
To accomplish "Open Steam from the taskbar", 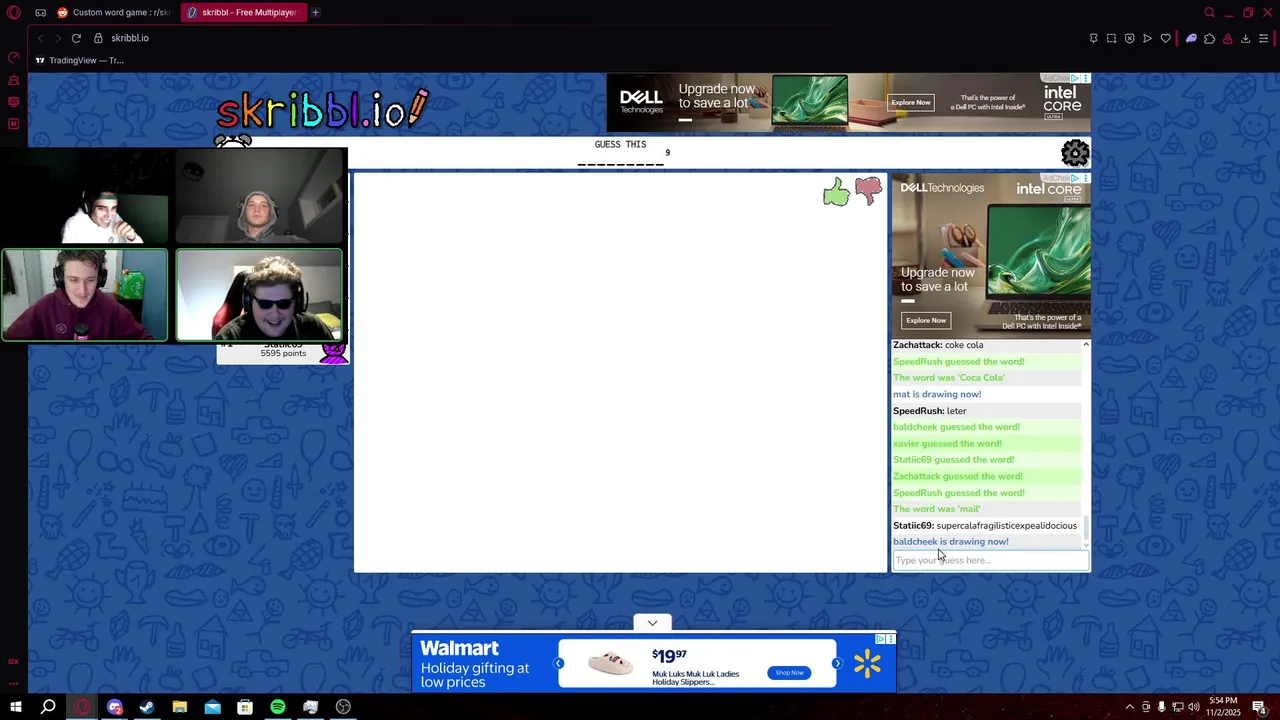I will 147,707.
